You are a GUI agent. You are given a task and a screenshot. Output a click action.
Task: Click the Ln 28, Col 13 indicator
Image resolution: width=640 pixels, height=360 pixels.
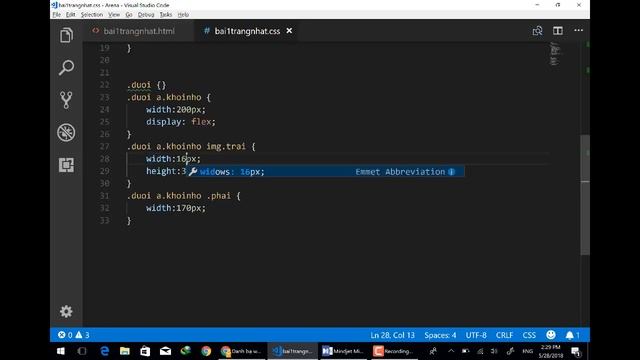392,335
